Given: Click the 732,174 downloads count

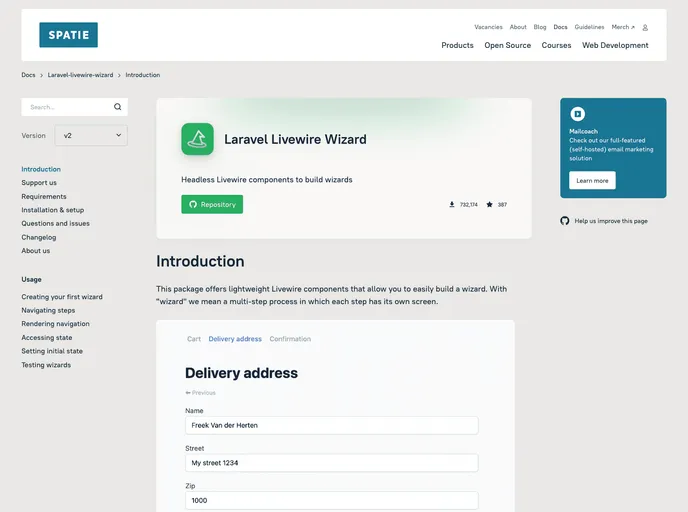Looking at the screenshot, I should [x=469, y=205].
